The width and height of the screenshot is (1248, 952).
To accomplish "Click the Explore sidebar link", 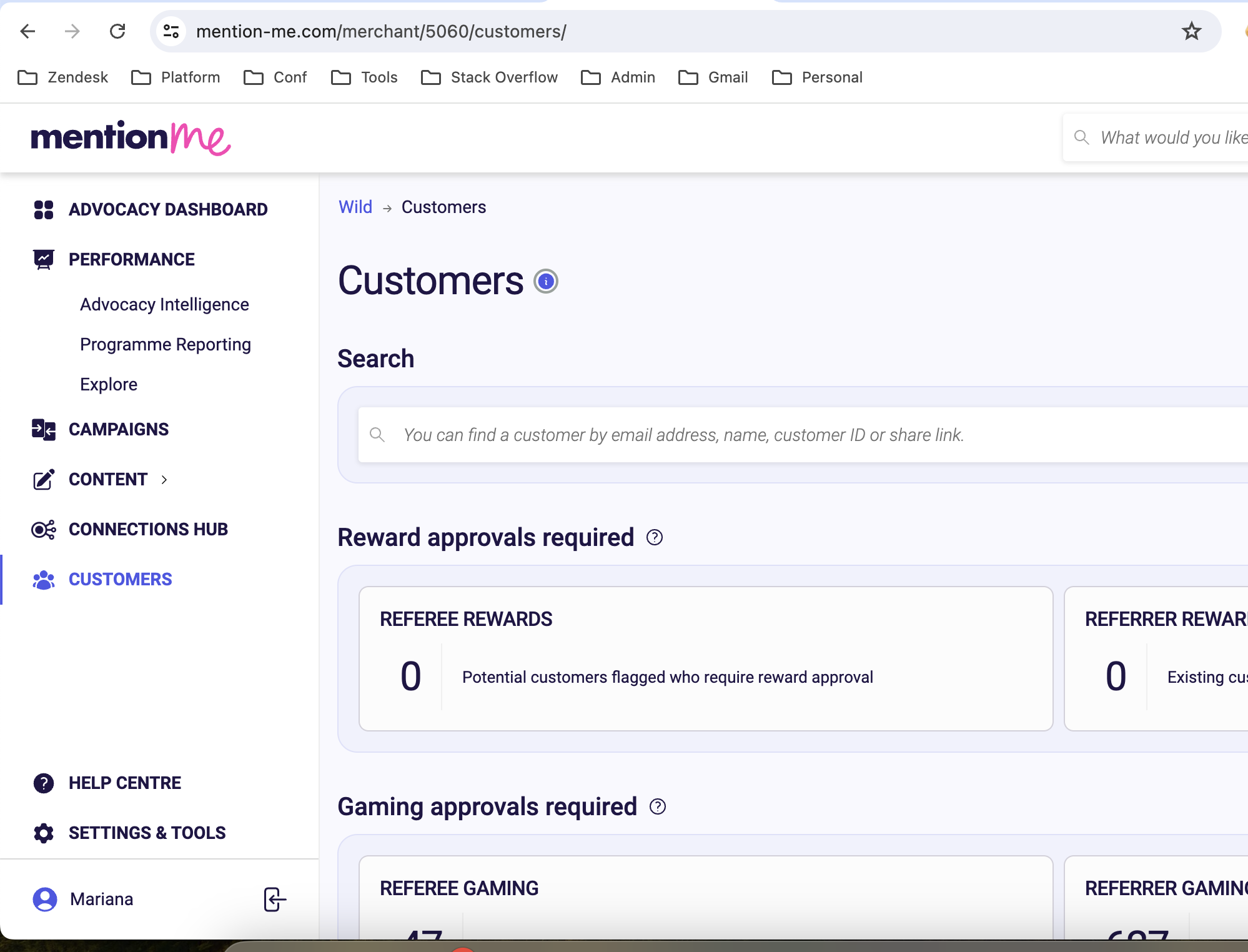I will [x=109, y=385].
